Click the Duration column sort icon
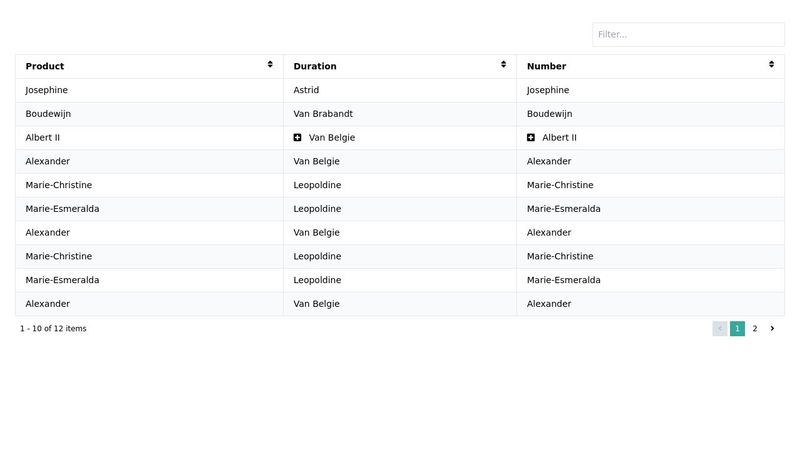This screenshot has width=800, height=450. 503,65
